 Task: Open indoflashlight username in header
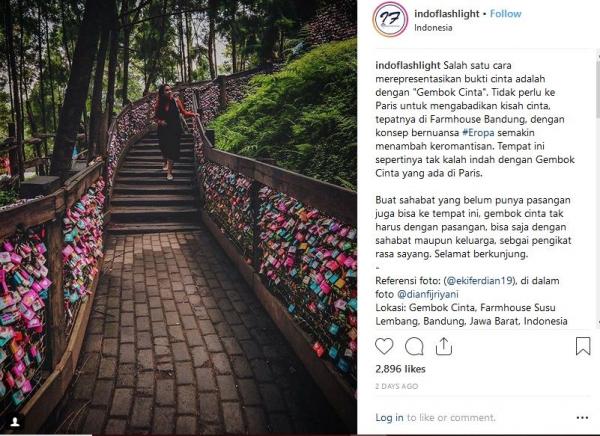(447, 14)
